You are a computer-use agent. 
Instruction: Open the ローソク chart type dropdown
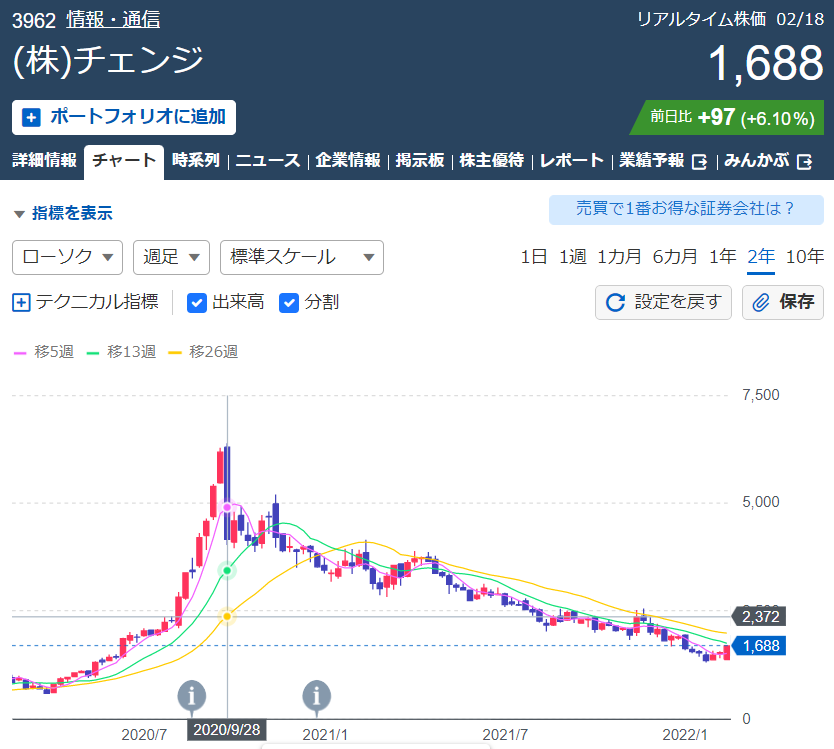tap(68, 257)
